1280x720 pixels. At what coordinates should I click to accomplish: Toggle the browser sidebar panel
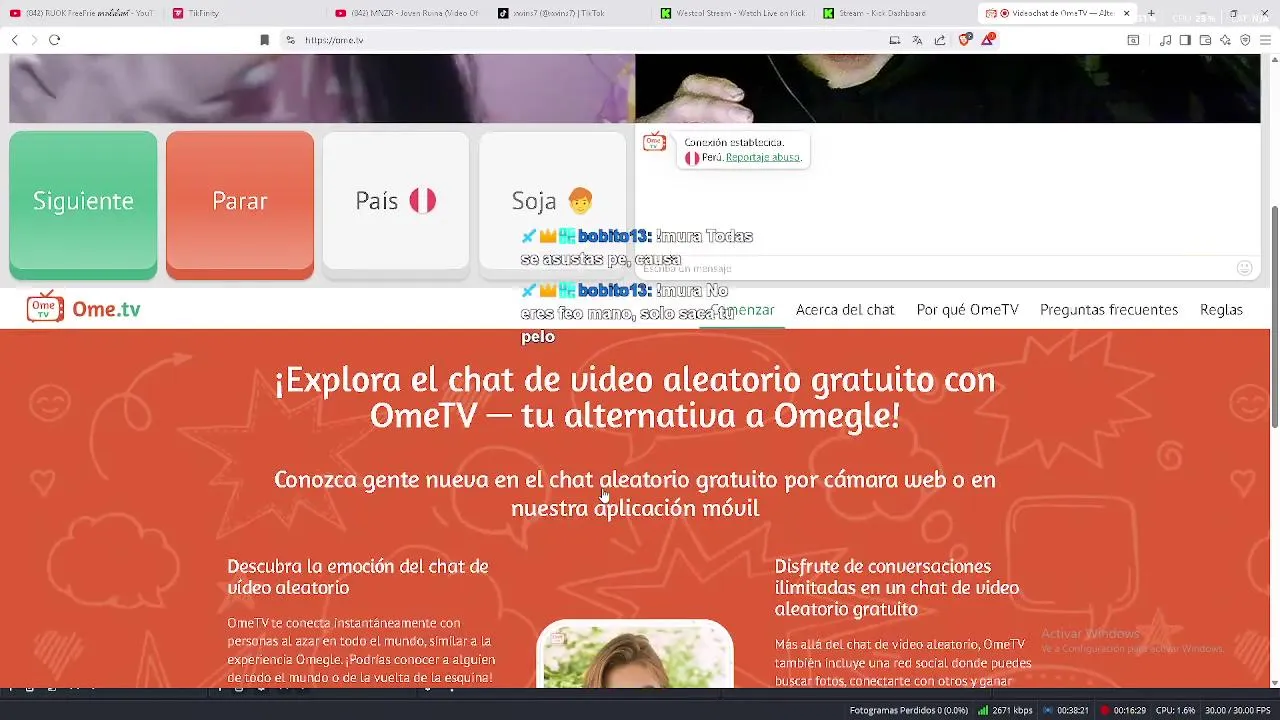point(1185,40)
